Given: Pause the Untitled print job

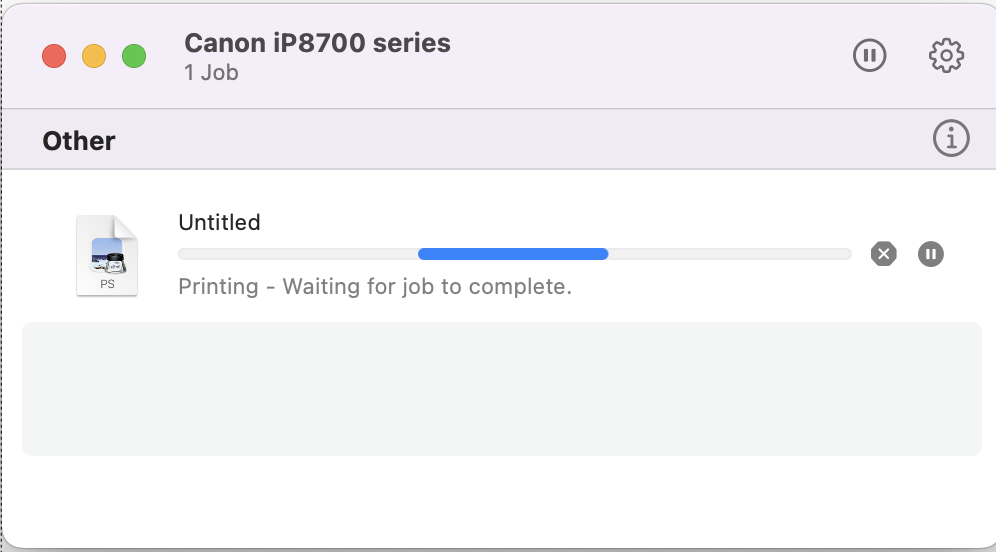Looking at the screenshot, I should point(930,254).
